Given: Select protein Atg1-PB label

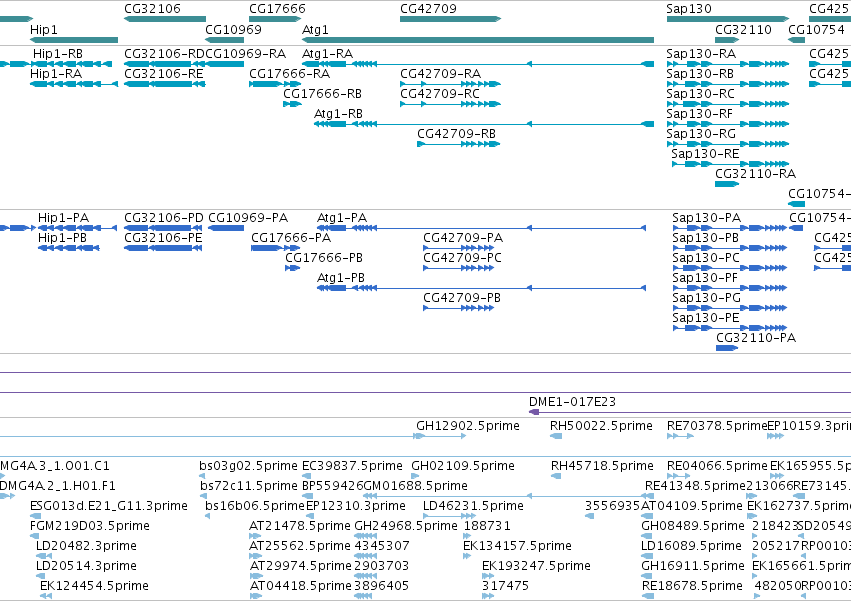Looking at the screenshot, I should click(x=340, y=278).
